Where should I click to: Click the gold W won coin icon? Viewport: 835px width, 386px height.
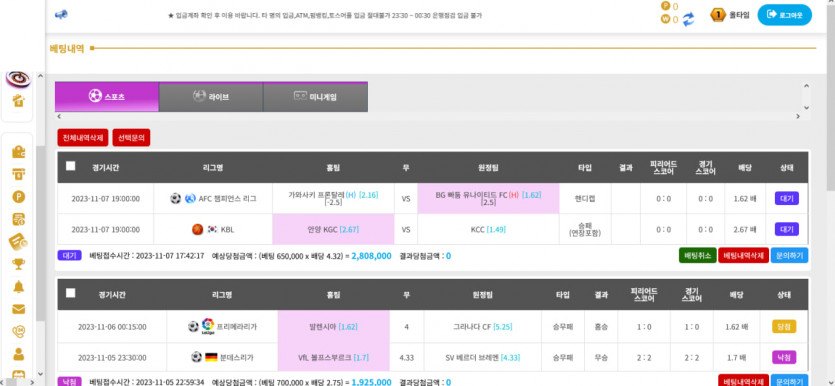[x=665, y=20]
